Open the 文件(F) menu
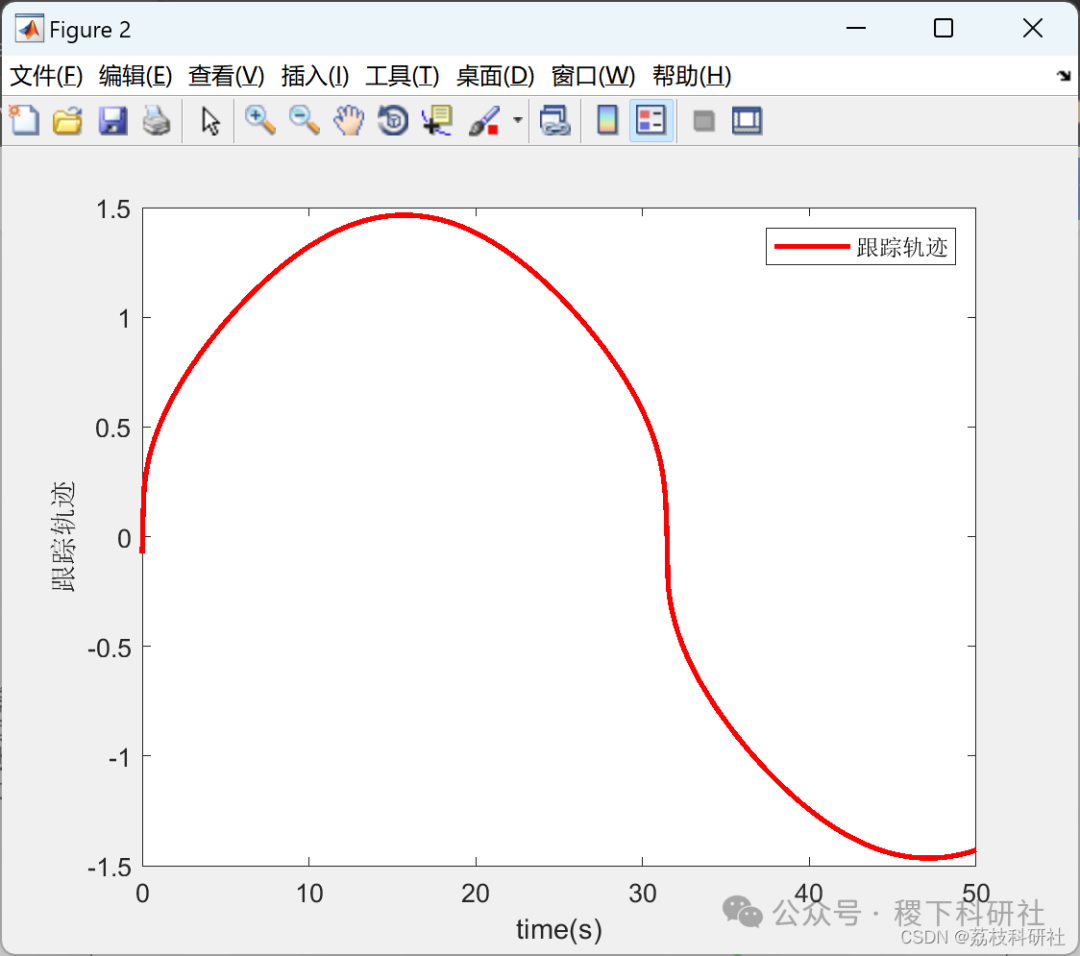1080x956 pixels. point(46,76)
